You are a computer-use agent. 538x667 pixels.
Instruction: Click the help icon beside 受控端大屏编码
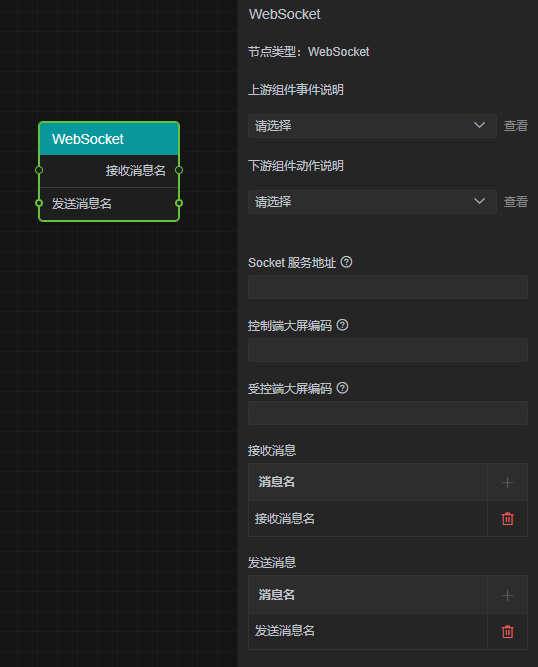pyautogui.click(x=342, y=388)
